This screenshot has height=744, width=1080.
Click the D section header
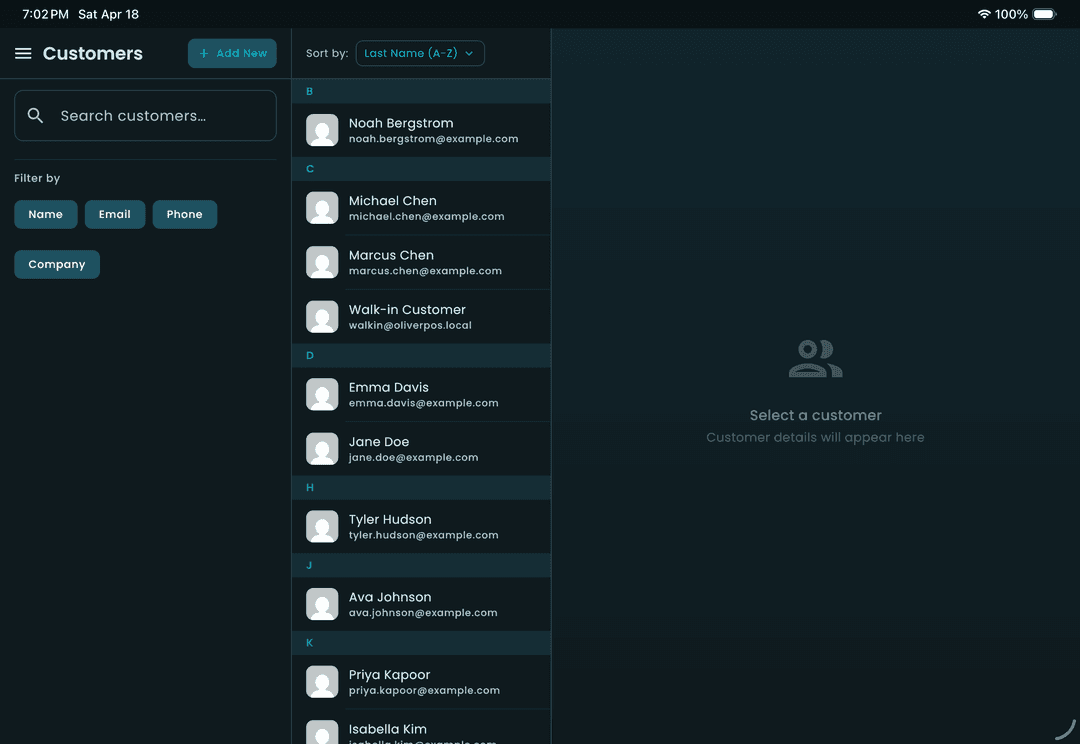coord(422,355)
